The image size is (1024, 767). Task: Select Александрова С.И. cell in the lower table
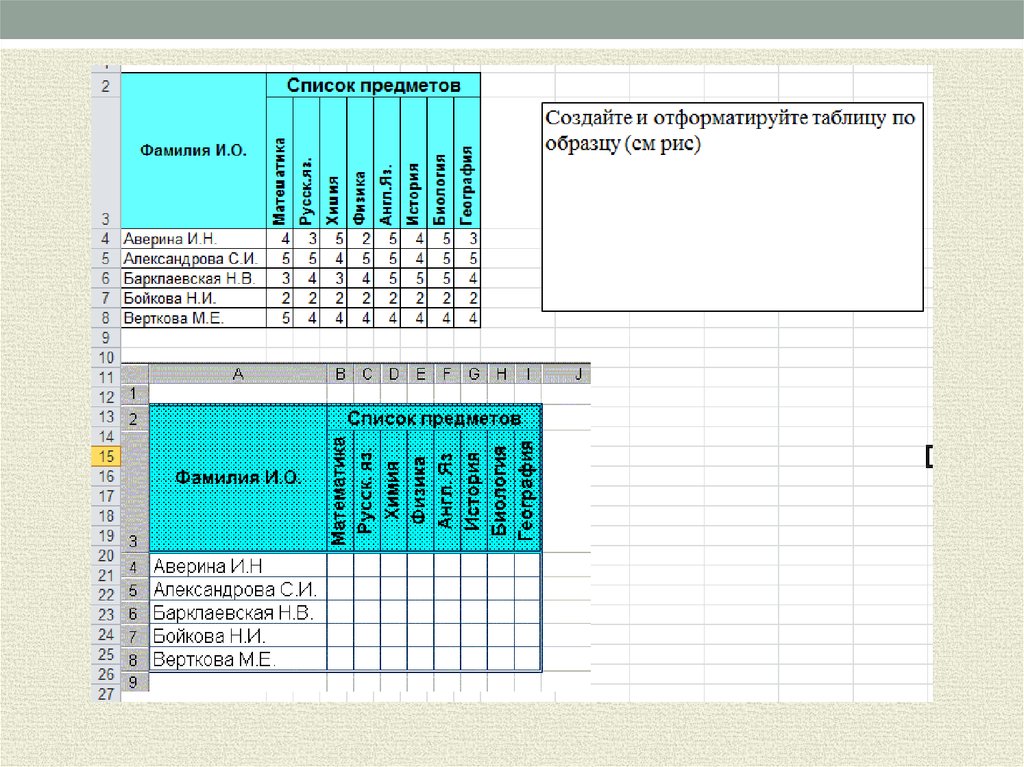pos(238,589)
